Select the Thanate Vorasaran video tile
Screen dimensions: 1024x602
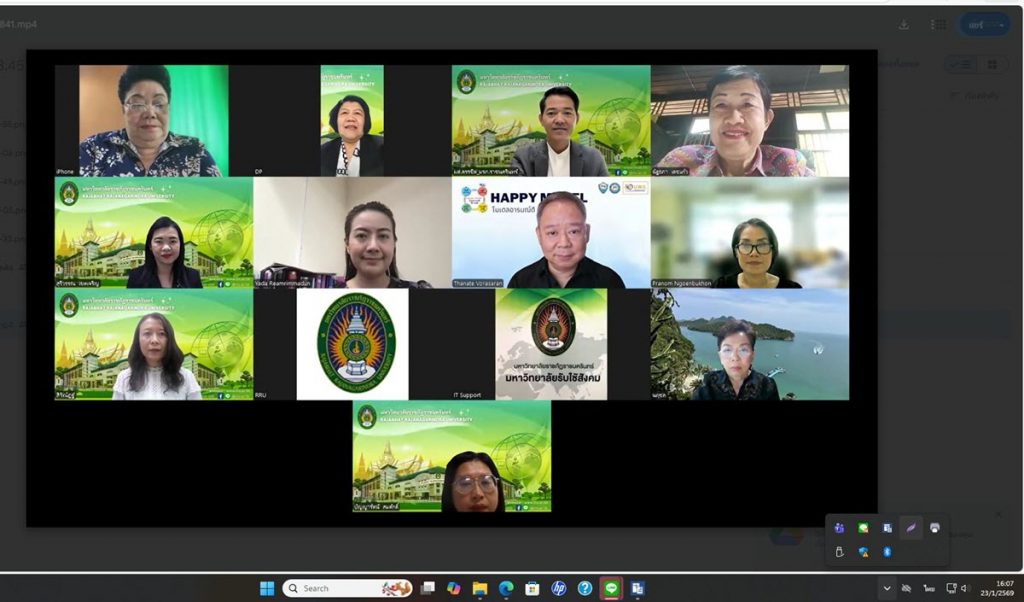[551, 233]
